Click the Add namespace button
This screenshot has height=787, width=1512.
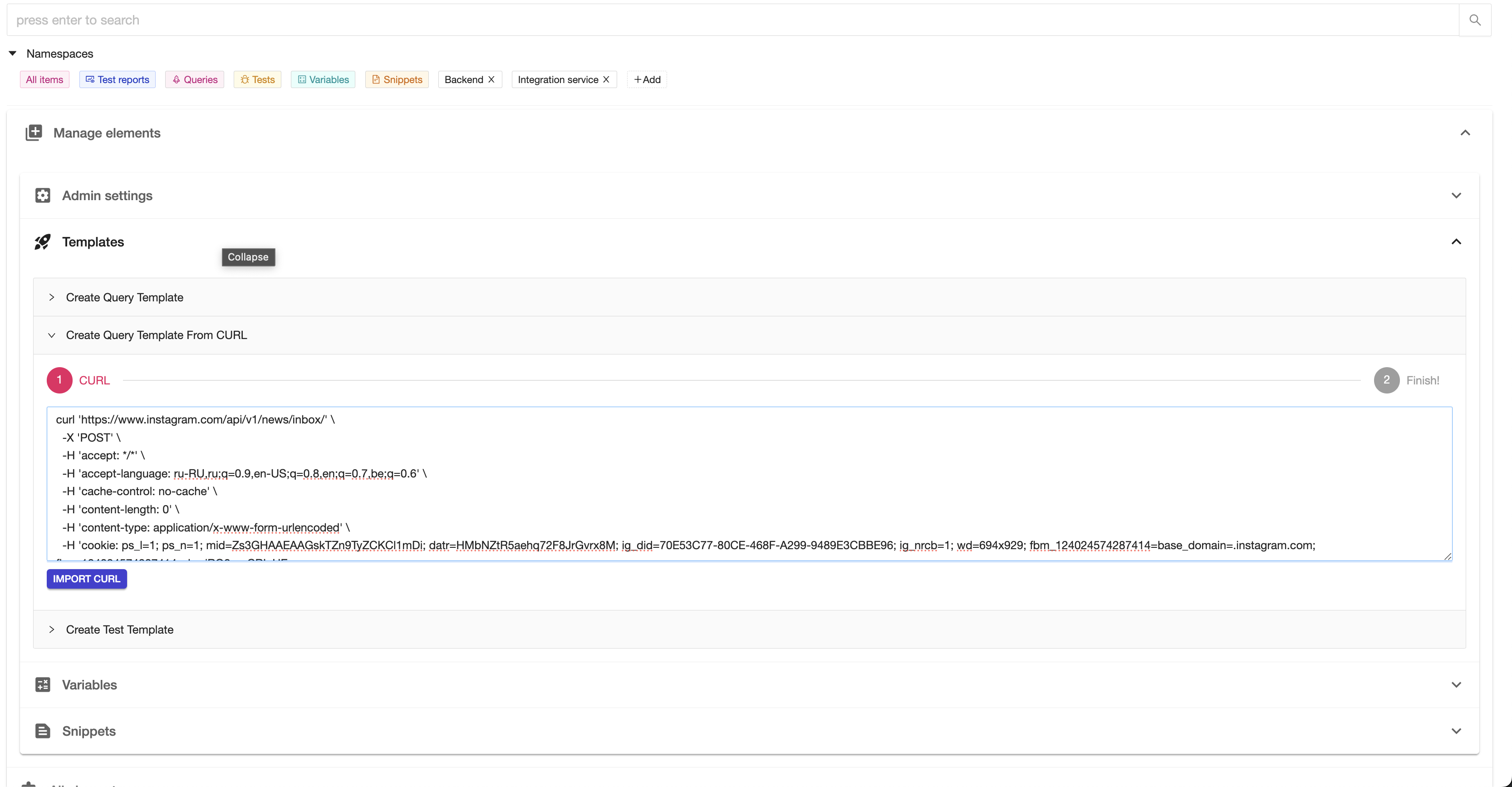(647, 79)
